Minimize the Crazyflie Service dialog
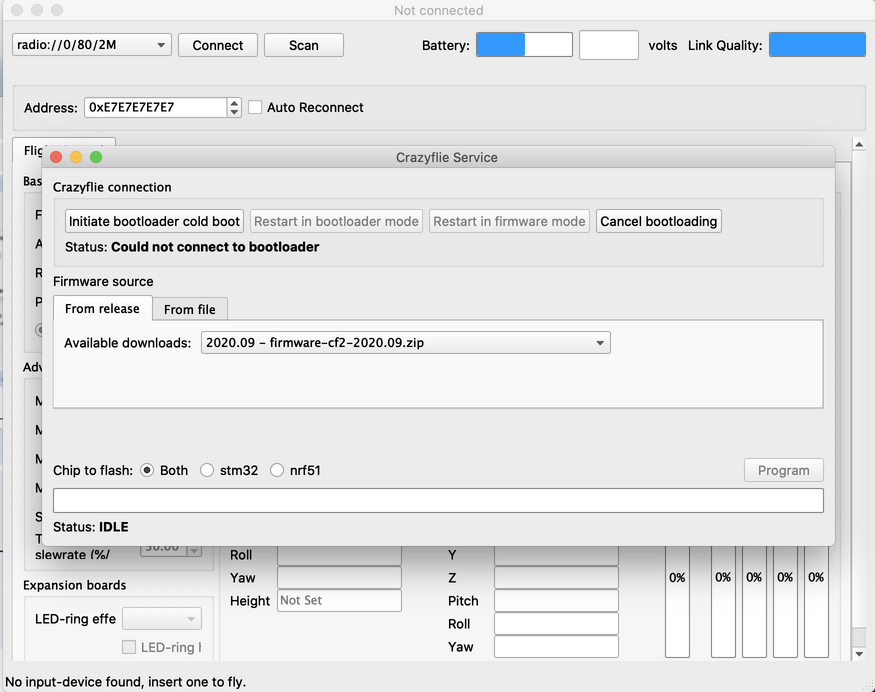This screenshot has width=875, height=692. [x=76, y=157]
